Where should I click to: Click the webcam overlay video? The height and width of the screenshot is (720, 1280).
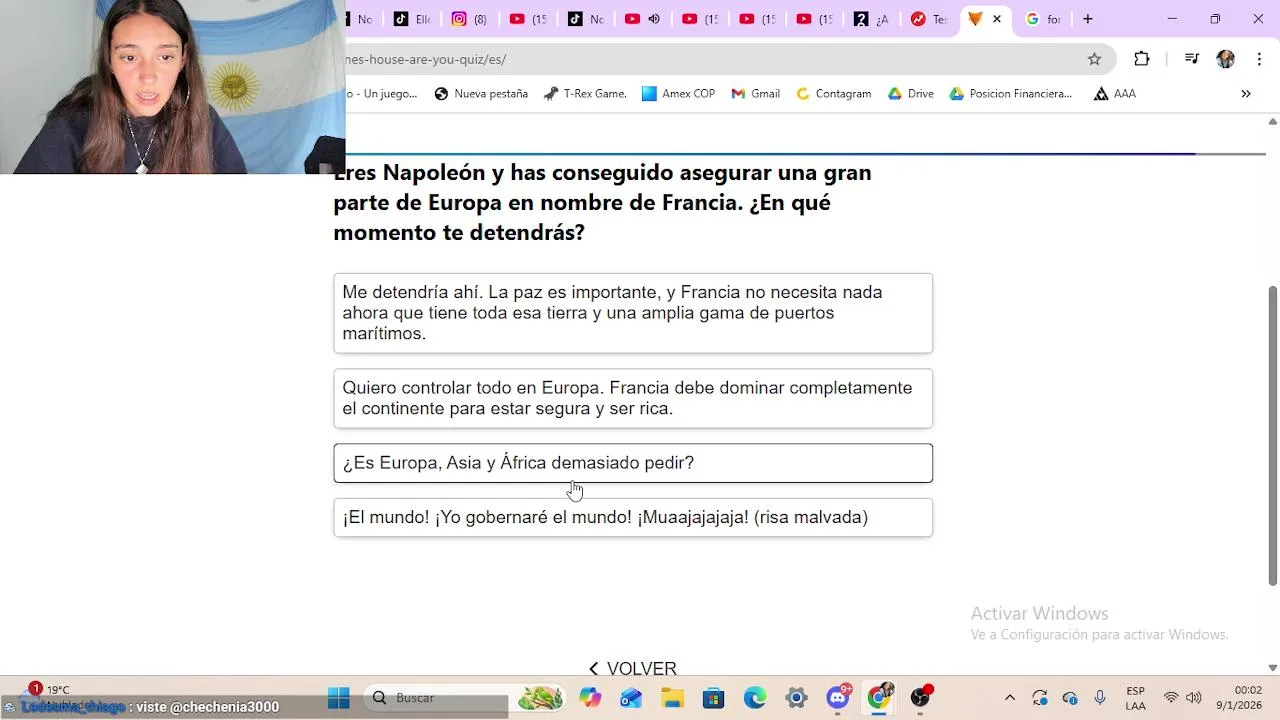[172, 87]
